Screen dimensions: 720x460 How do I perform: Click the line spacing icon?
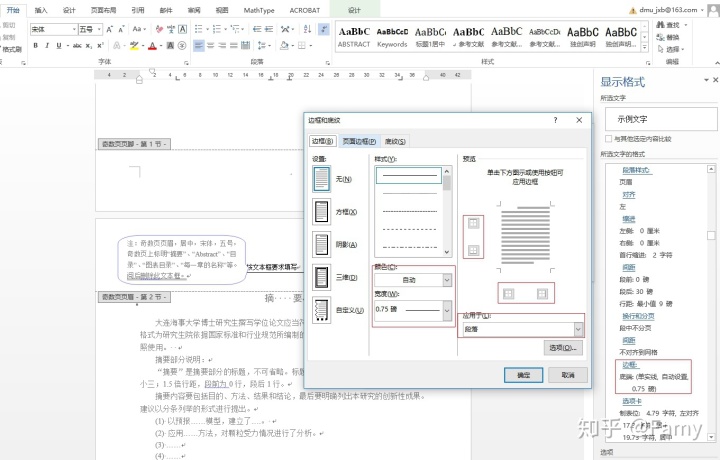[261, 45]
